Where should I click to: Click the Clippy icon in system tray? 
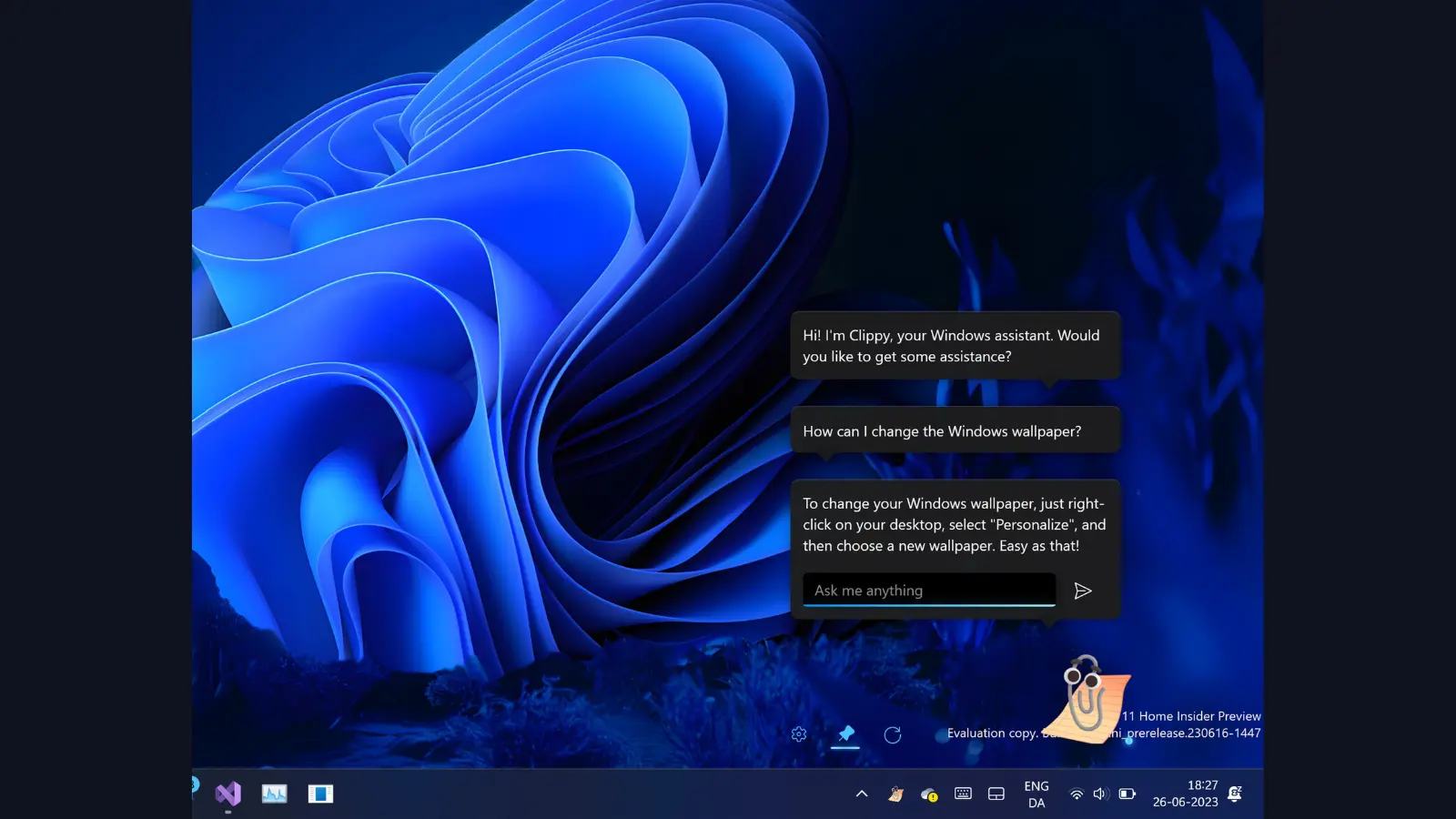click(x=895, y=794)
